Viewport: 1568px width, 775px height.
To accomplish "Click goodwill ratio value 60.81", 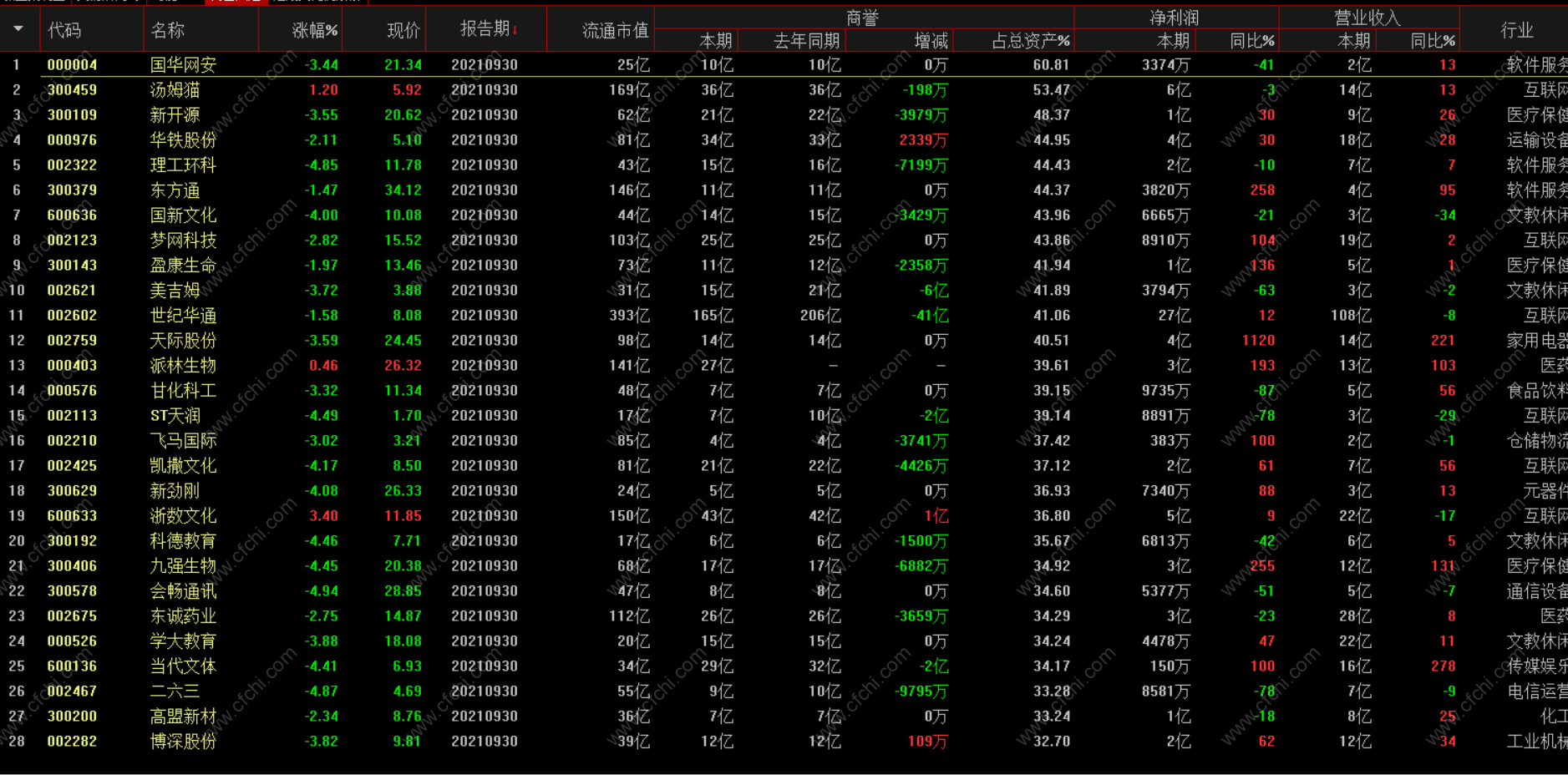I will pyautogui.click(x=1052, y=64).
